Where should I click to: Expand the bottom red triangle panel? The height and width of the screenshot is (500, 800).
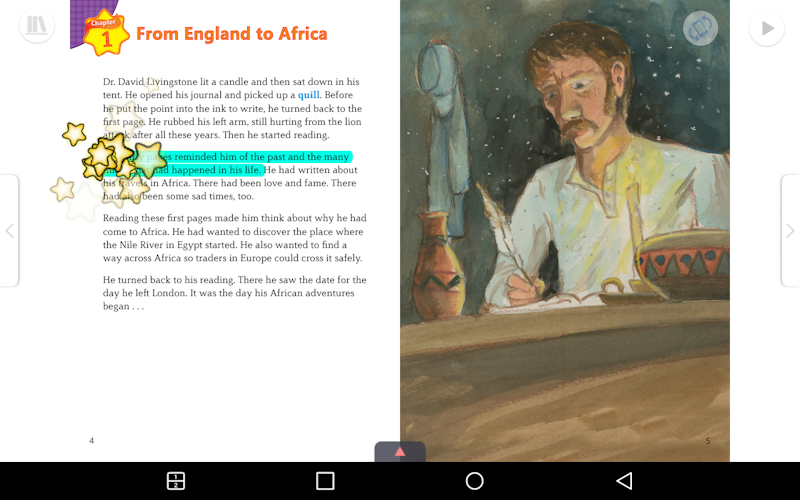pyautogui.click(x=400, y=452)
